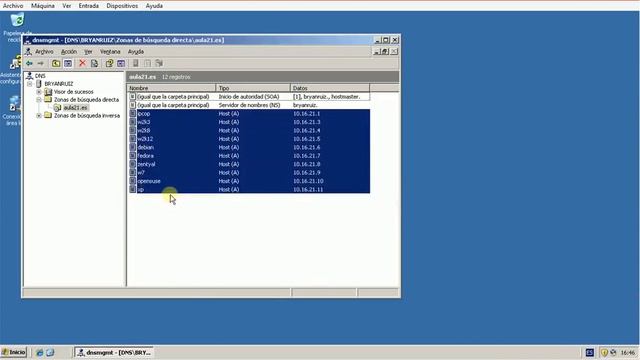The image size is (640, 360).
Task: Click the 16:46 taskbar clock
Action: coord(628,353)
